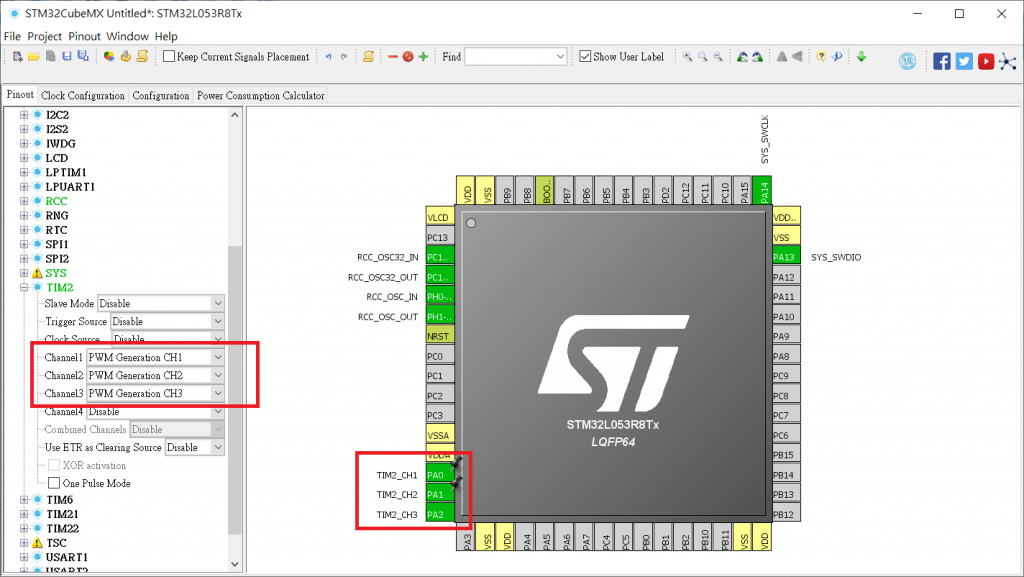This screenshot has height=577, width=1024.
Task: Expand the SYS tree node
Action: pyautogui.click(x=24, y=273)
